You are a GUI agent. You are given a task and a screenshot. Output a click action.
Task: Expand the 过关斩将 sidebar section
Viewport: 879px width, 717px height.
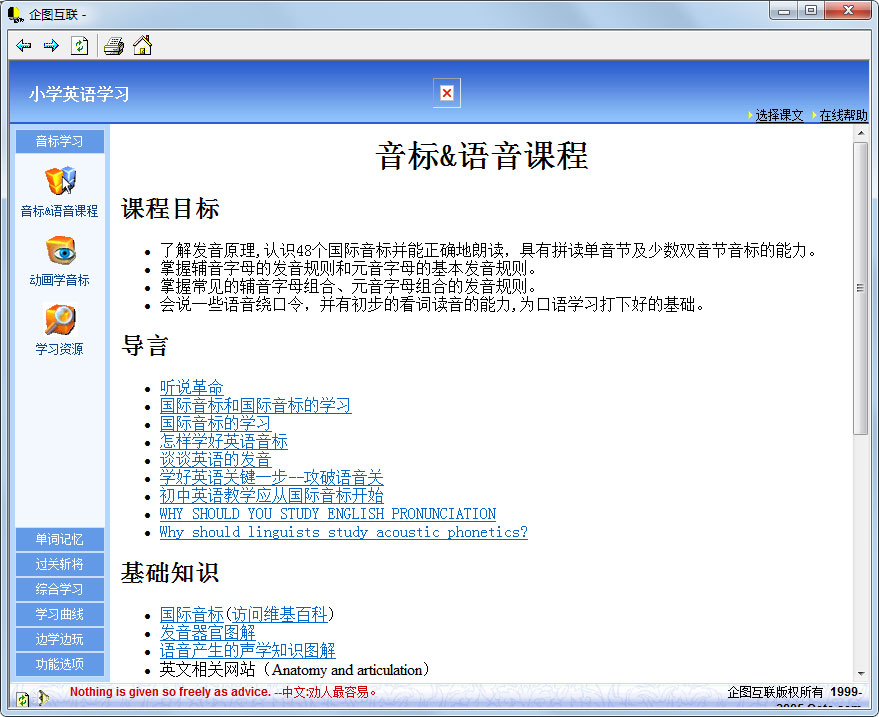click(x=60, y=564)
